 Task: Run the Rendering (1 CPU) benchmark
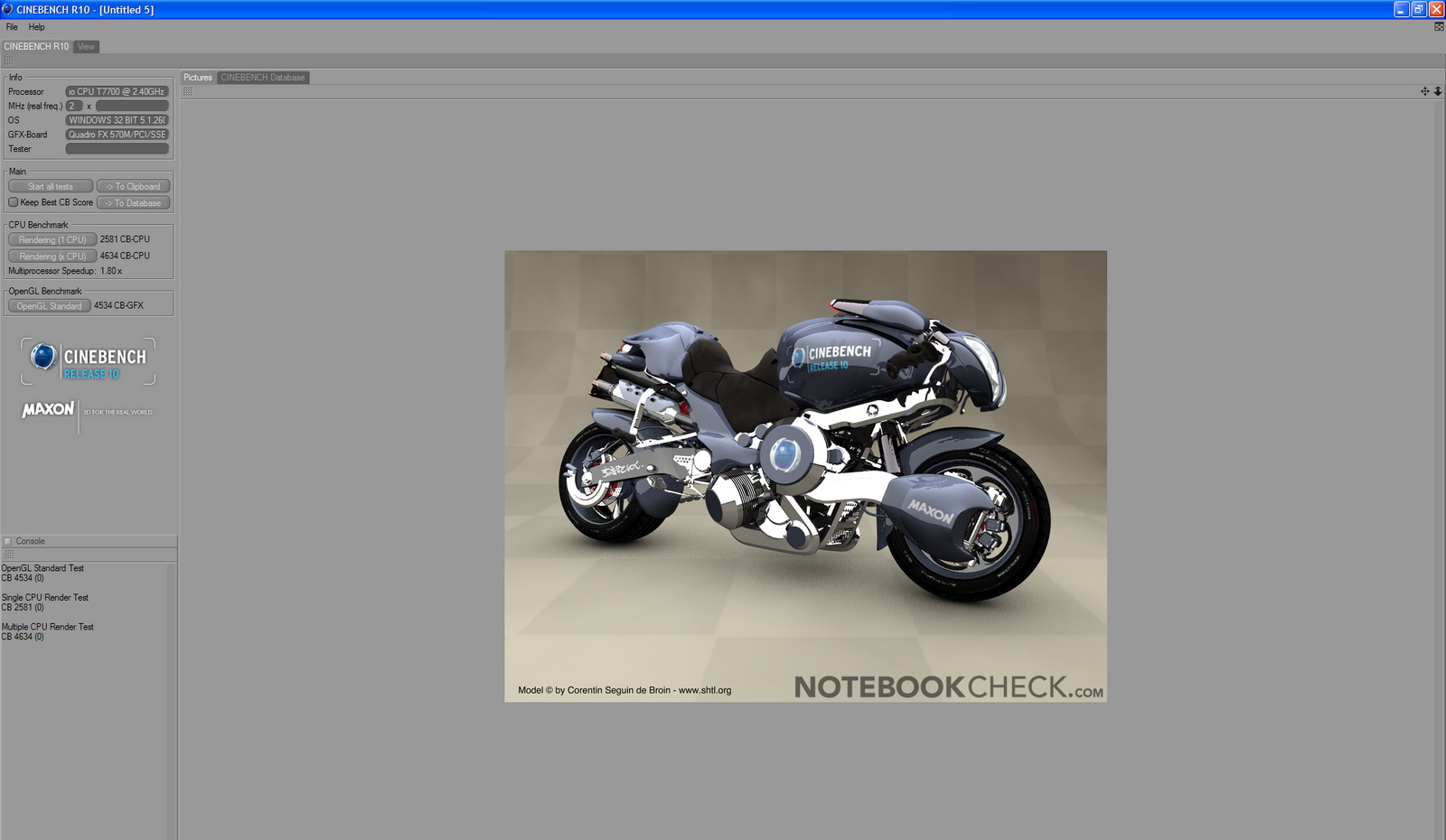coord(52,240)
